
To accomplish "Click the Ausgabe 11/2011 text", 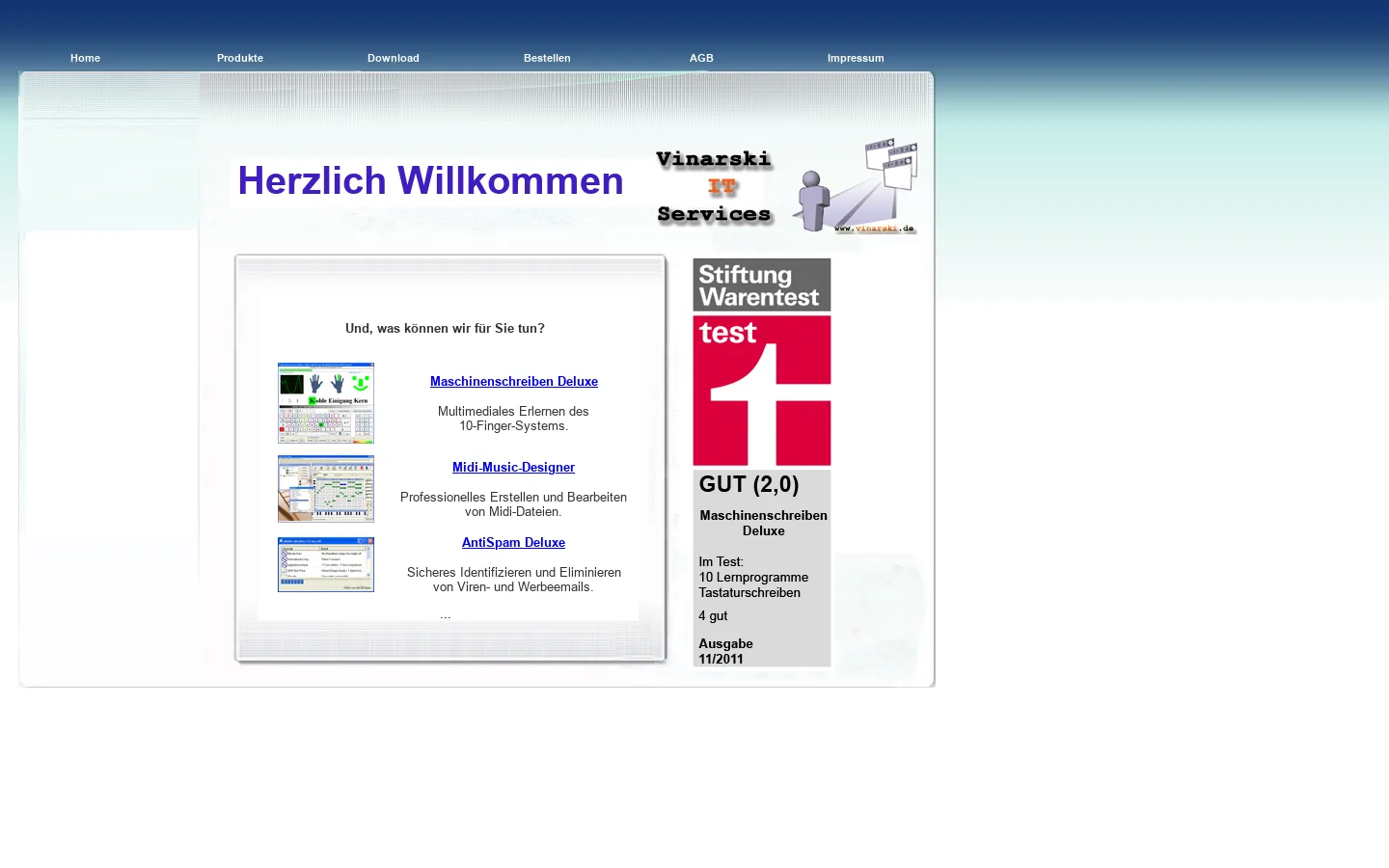I will [725, 652].
